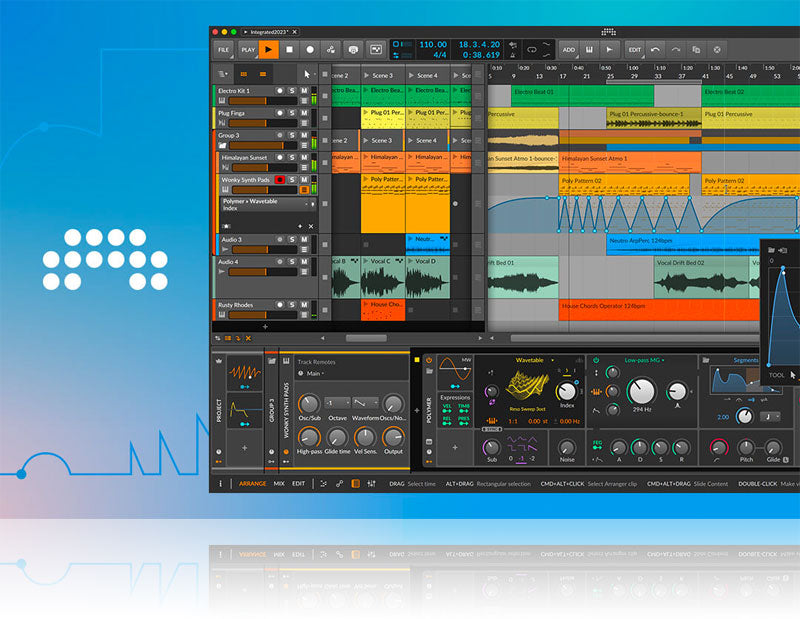Viewport: 800px width, 619px height.
Task: Click the delete (circled X) toolbar icon
Action: point(717,49)
